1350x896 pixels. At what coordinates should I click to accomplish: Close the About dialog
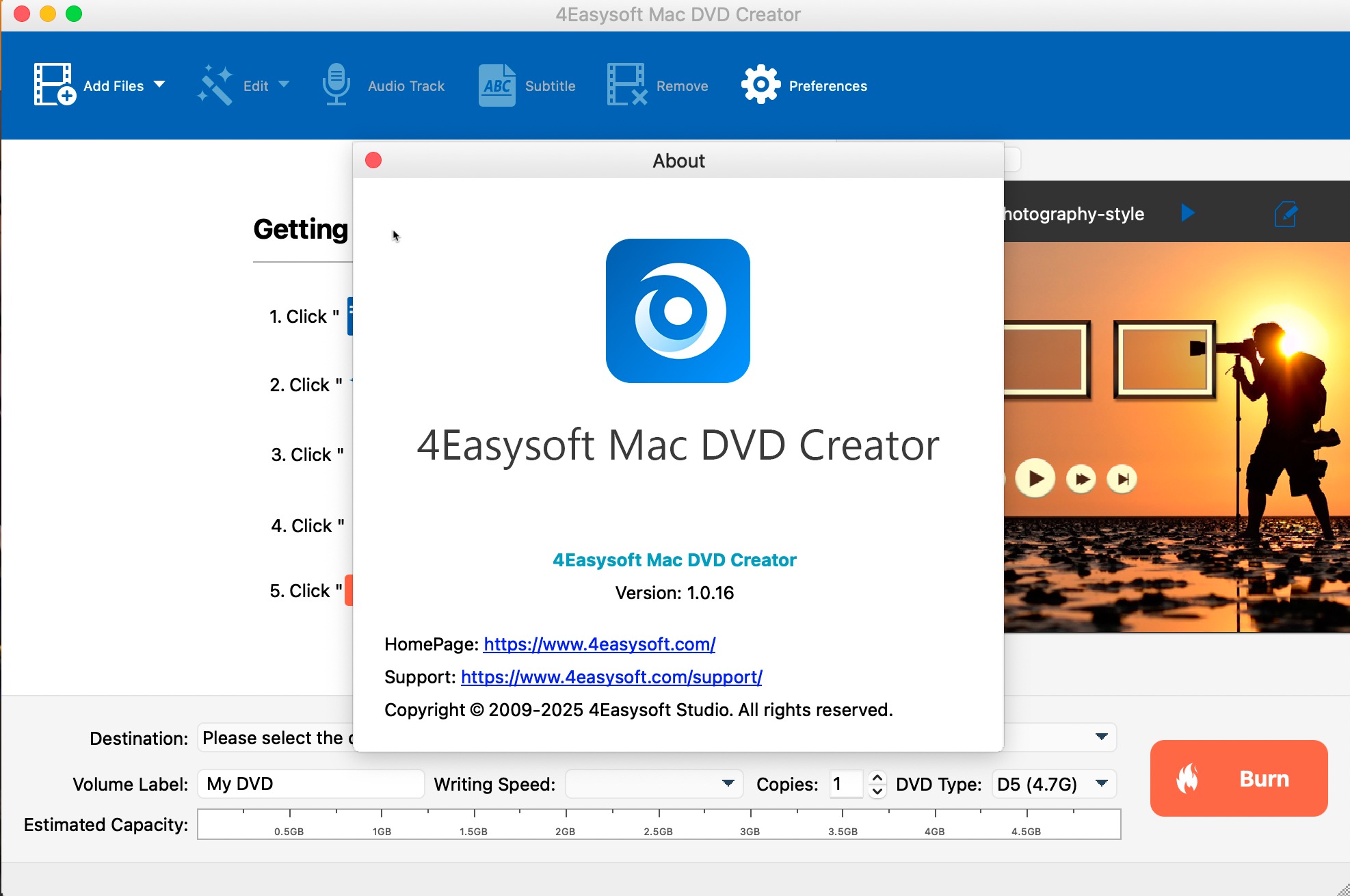(373, 160)
